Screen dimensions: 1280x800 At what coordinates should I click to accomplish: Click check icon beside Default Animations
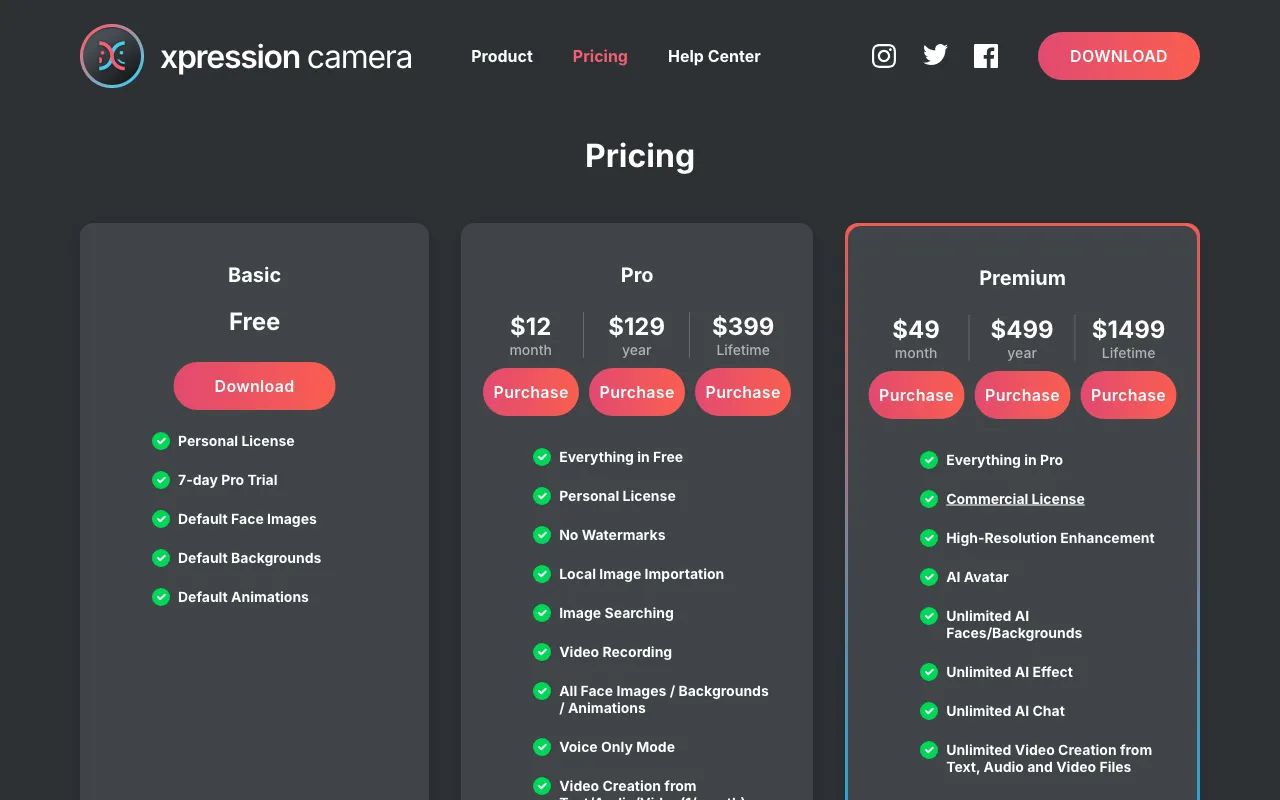pyautogui.click(x=161, y=597)
